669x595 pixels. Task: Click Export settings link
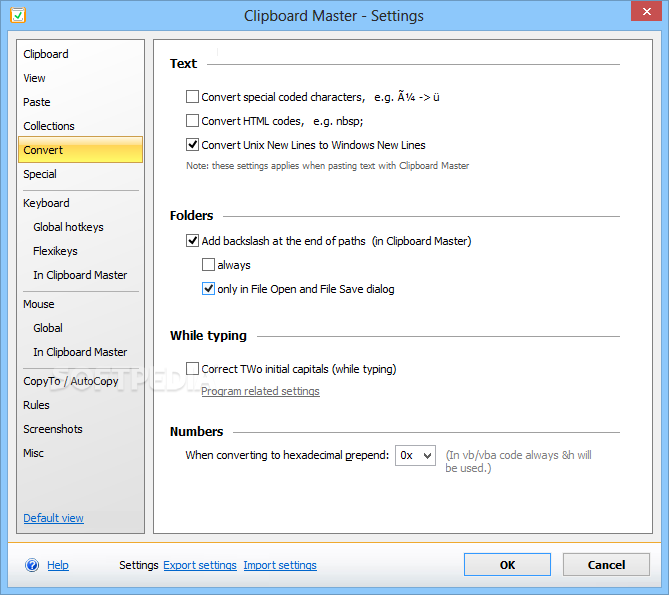[200, 565]
